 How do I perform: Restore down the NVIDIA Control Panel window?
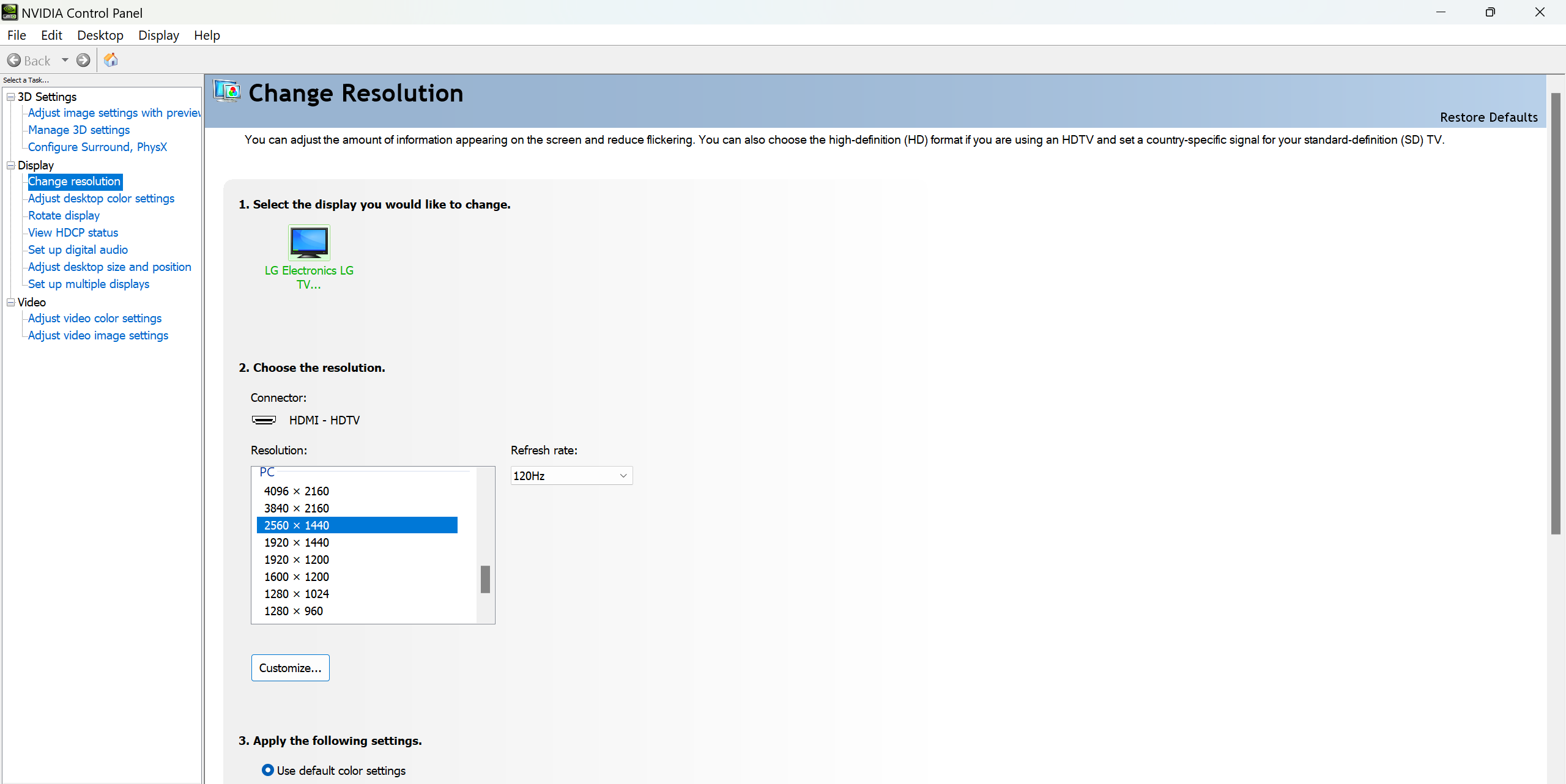1490,12
